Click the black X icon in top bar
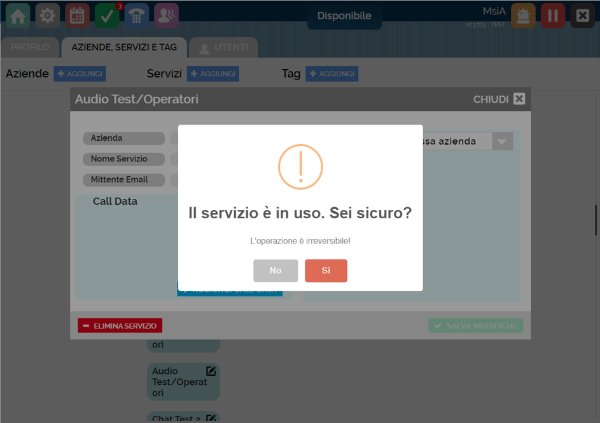The height and width of the screenshot is (423, 600). (582, 16)
